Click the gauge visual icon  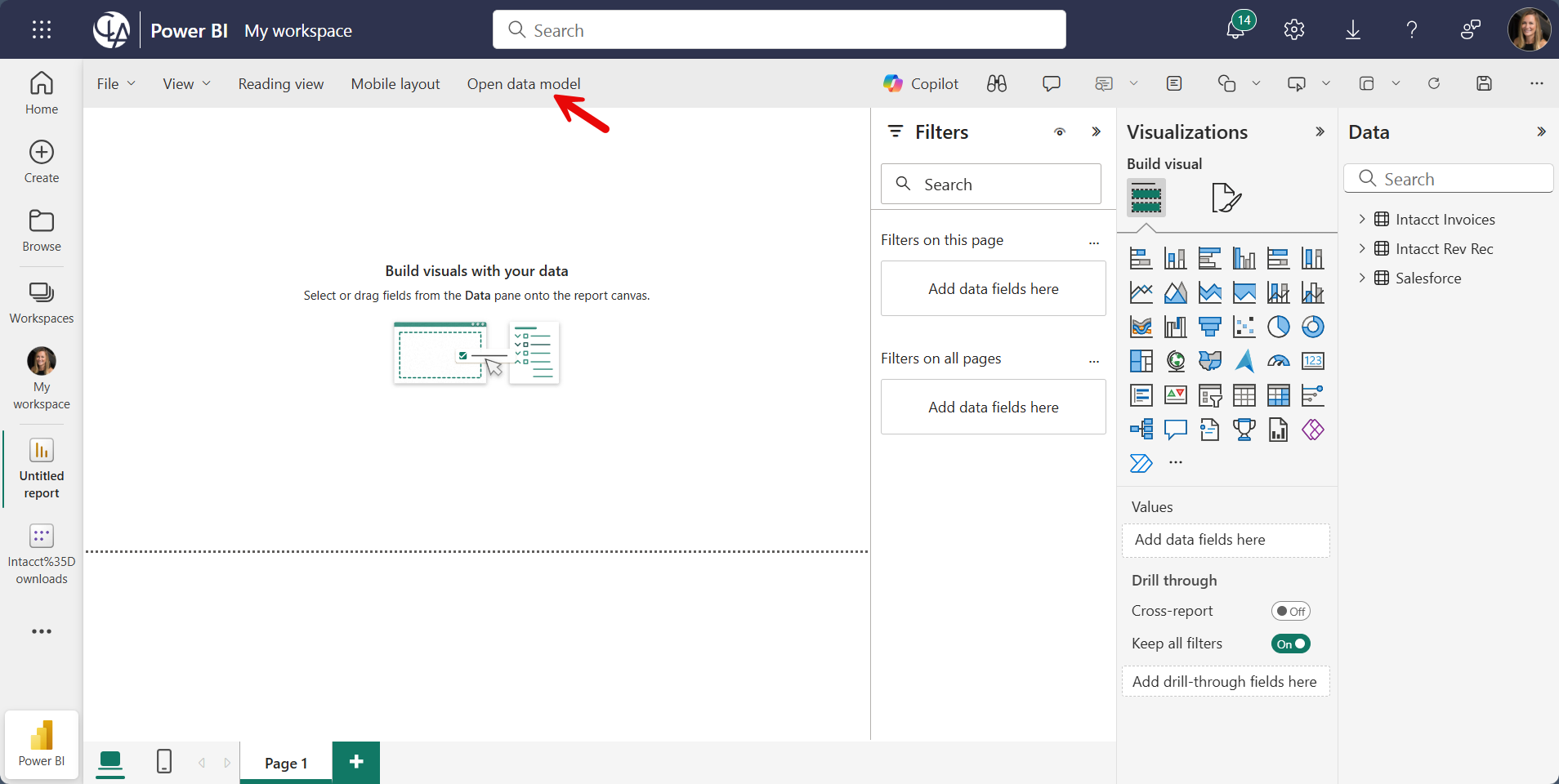[1278, 361]
